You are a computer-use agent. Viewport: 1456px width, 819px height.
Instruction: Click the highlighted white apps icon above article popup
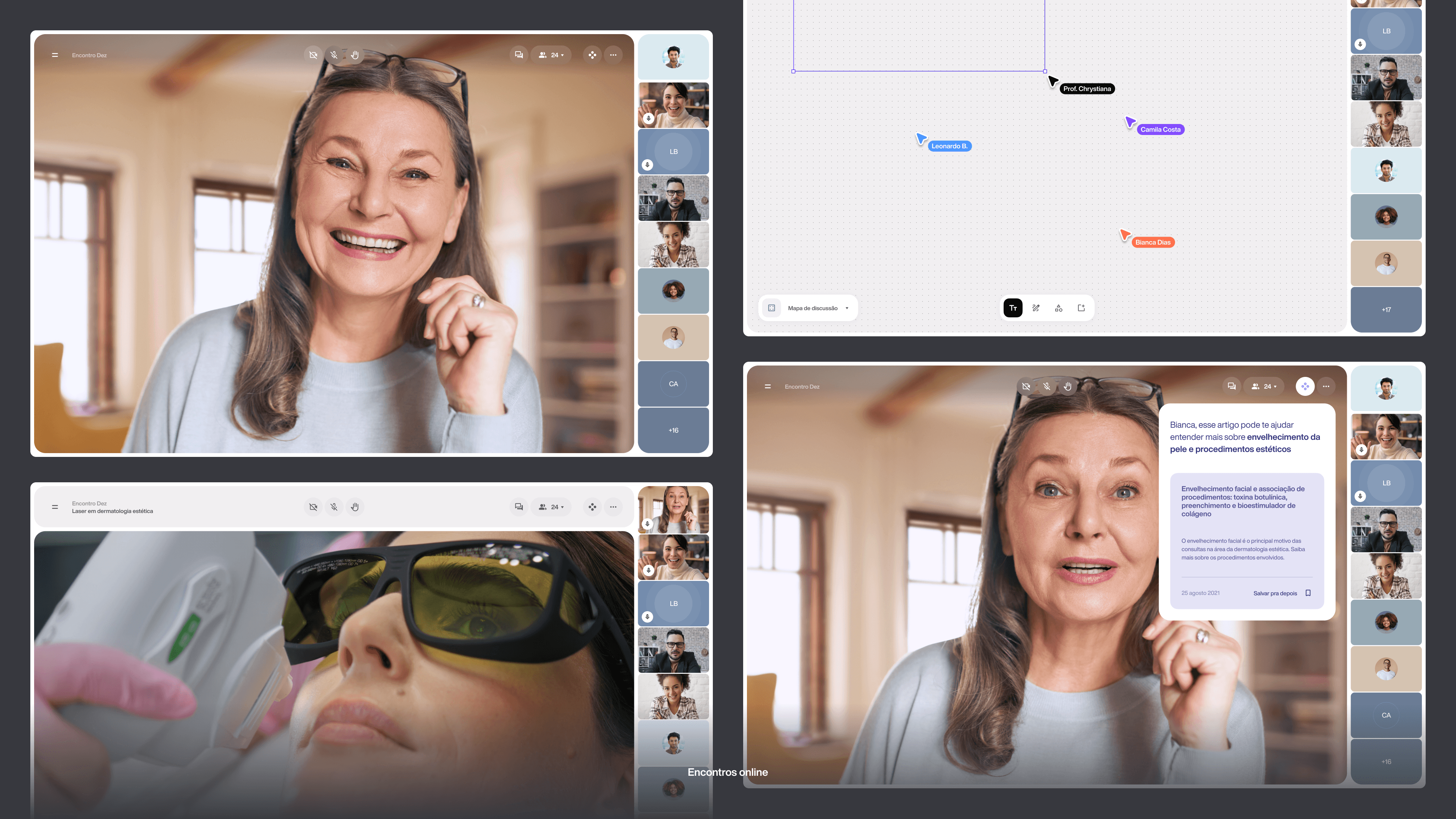click(1304, 387)
